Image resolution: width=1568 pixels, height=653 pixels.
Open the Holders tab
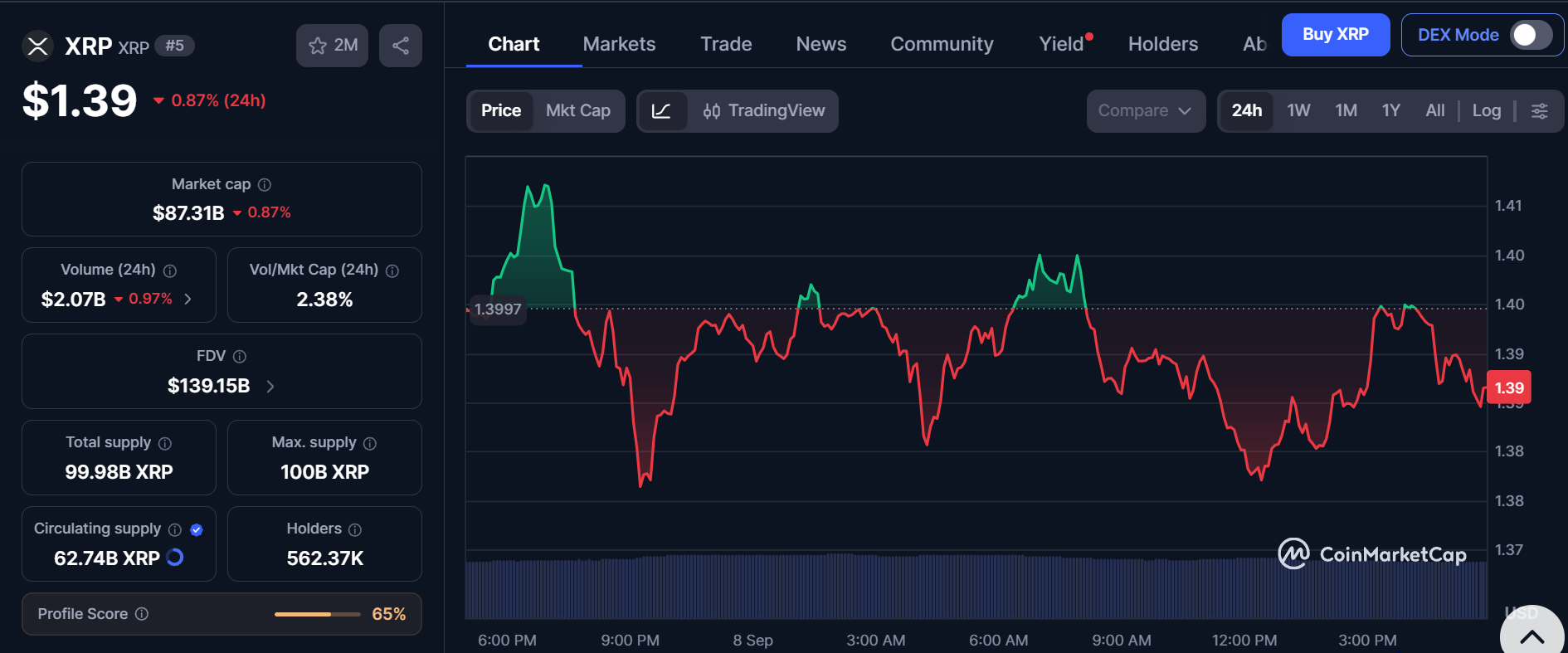(1163, 44)
